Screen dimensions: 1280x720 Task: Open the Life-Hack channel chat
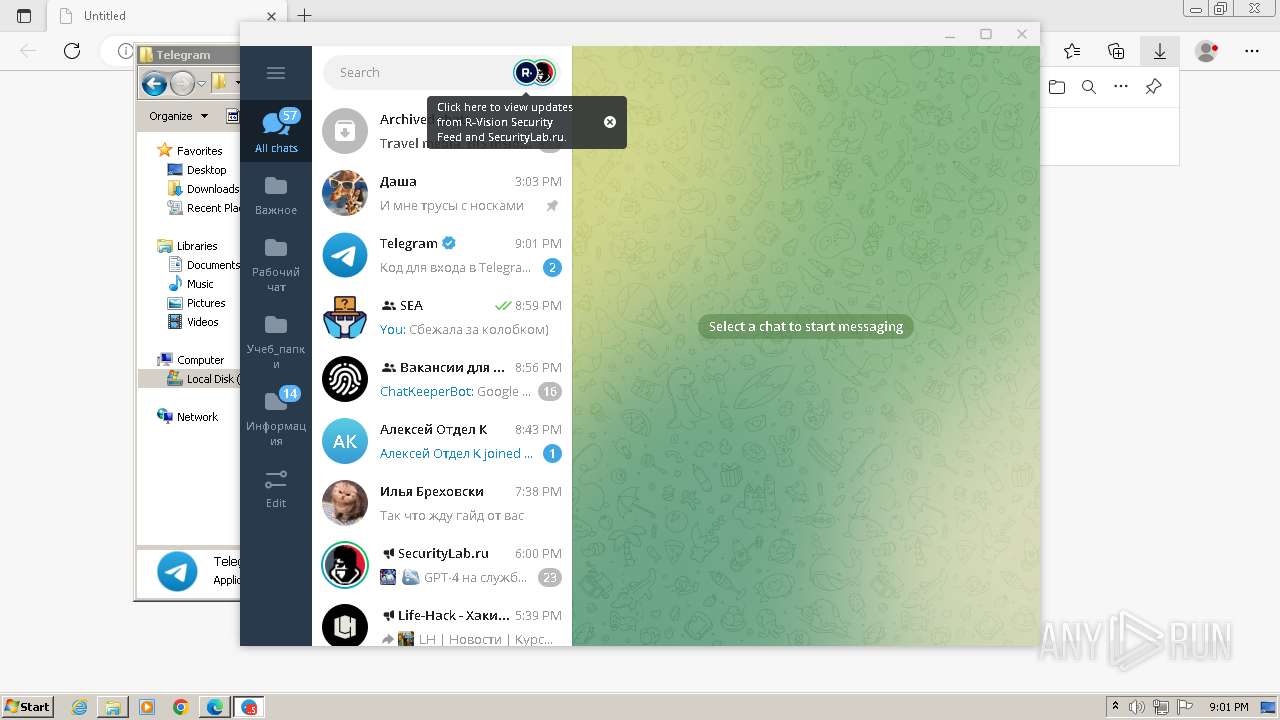click(x=442, y=621)
